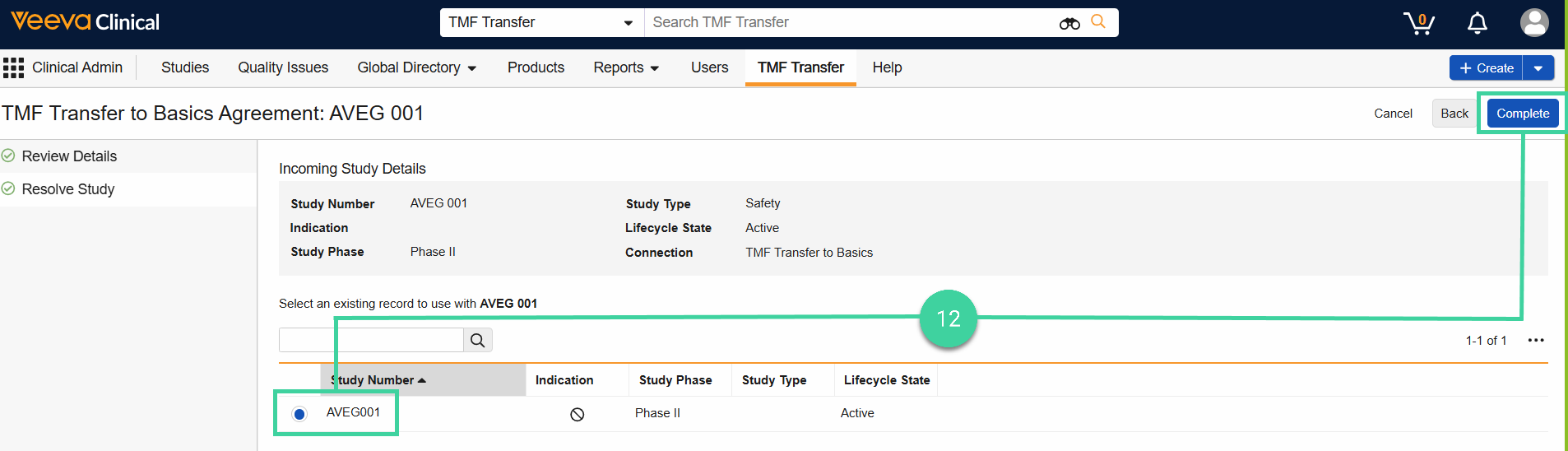Open the Users tab
Image resolution: width=1568 pixels, height=451 pixels.
(x=709, y=67)
